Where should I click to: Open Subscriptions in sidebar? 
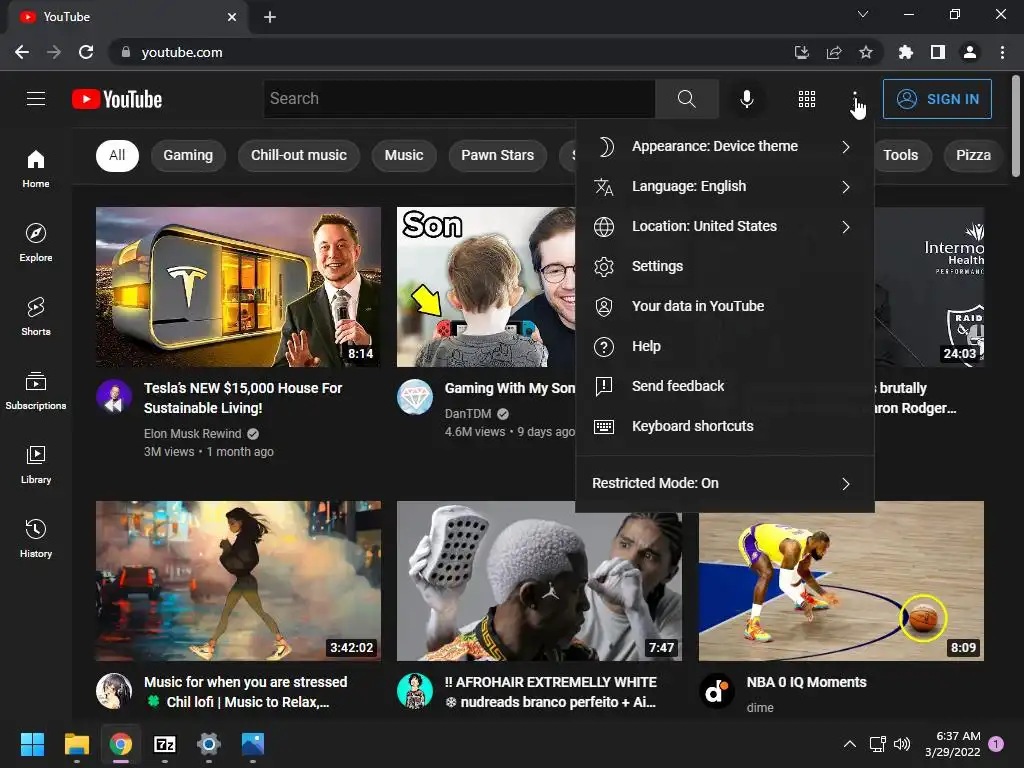36,391
